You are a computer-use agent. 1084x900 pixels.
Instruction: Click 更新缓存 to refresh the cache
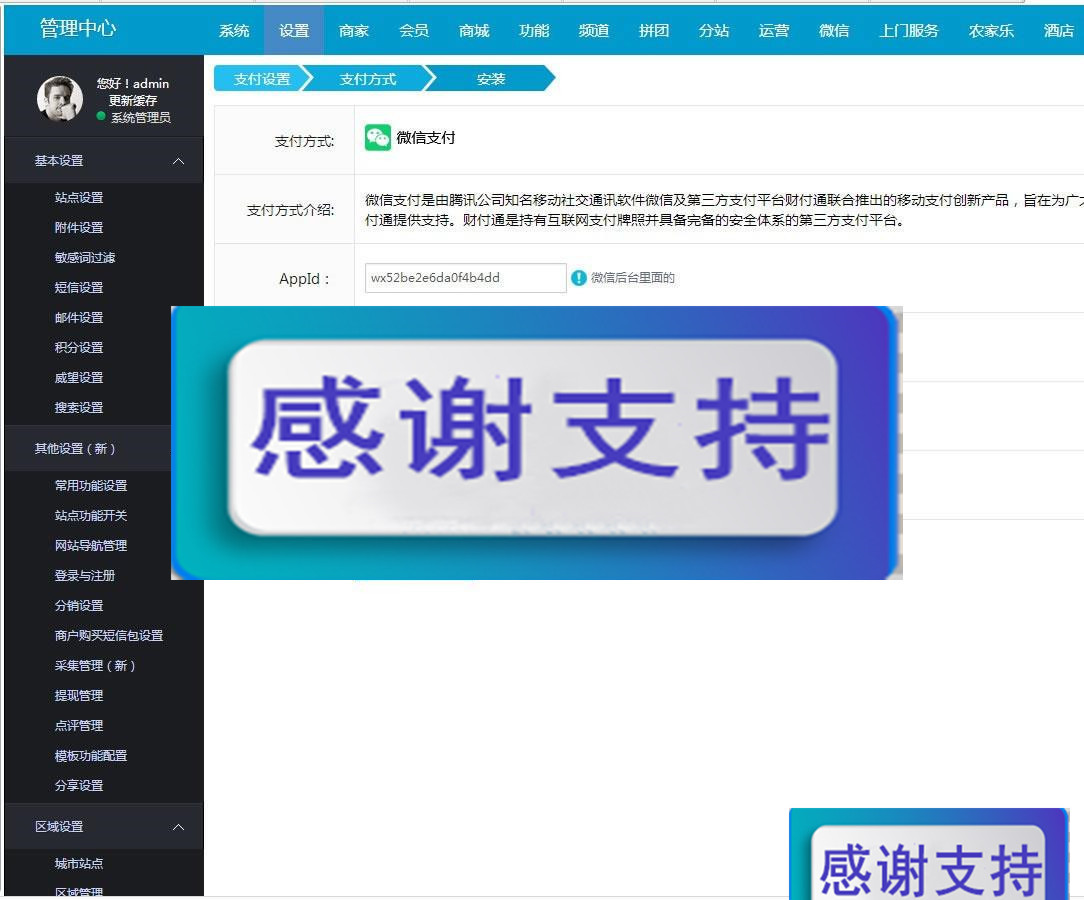coord(131,99)
